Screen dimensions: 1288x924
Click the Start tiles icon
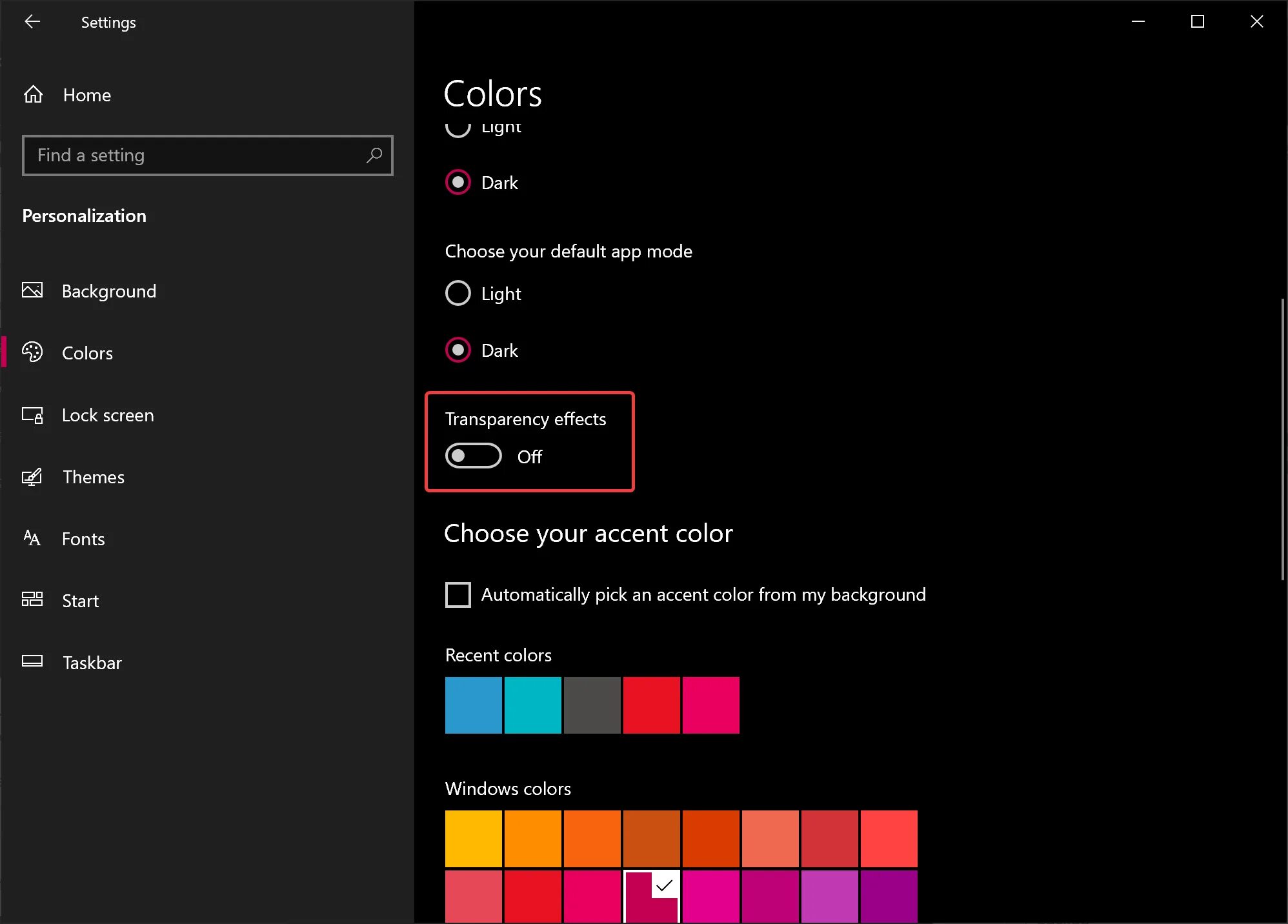32,600
